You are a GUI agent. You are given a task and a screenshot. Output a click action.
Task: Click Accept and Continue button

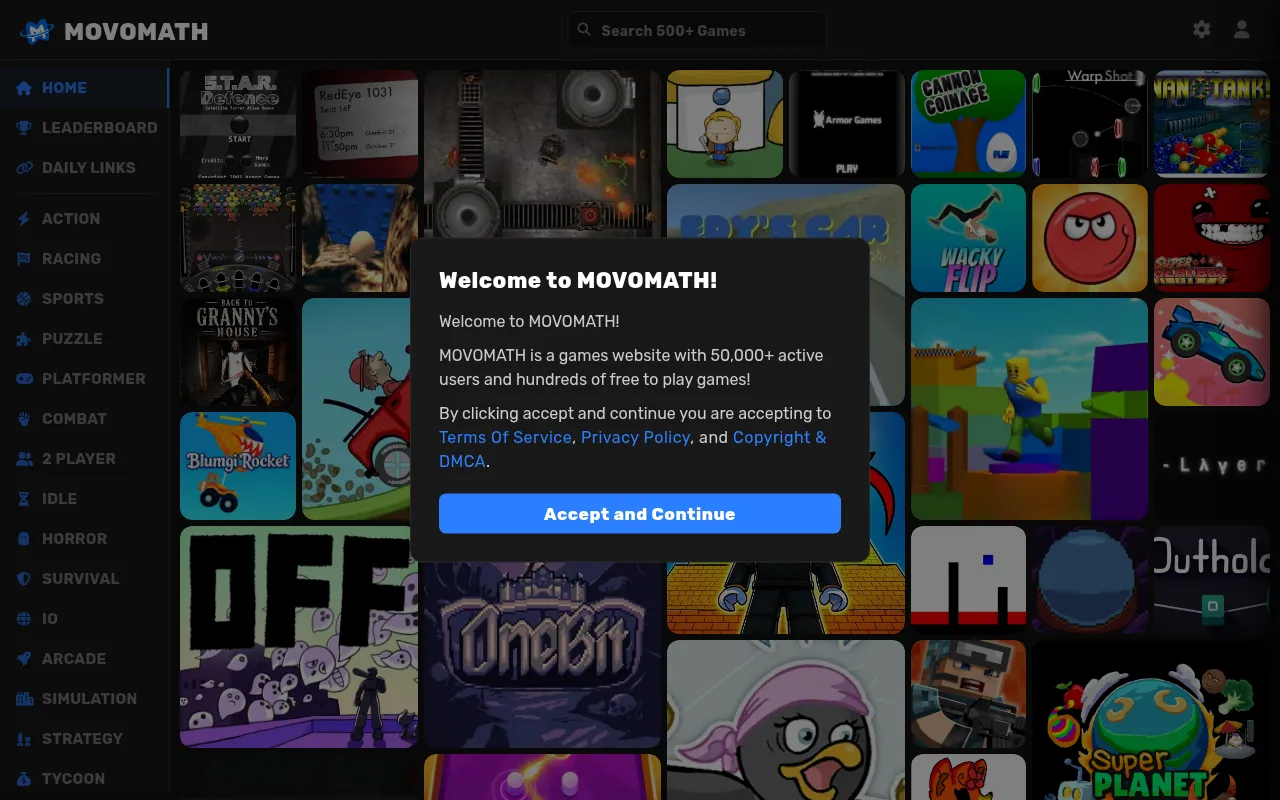(x=640, y=514)
